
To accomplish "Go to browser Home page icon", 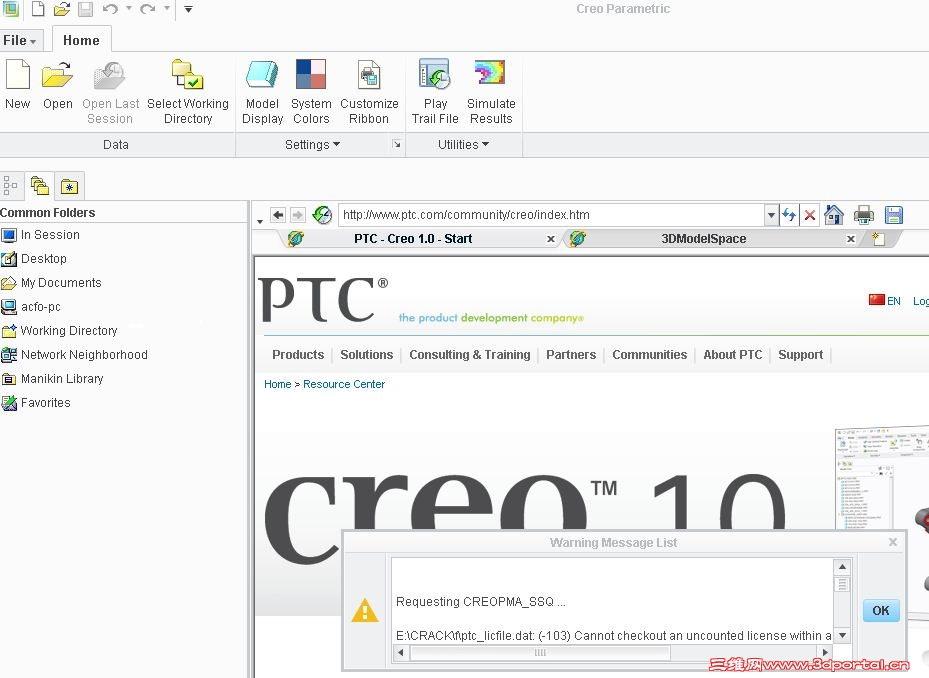I will point(834,215).
